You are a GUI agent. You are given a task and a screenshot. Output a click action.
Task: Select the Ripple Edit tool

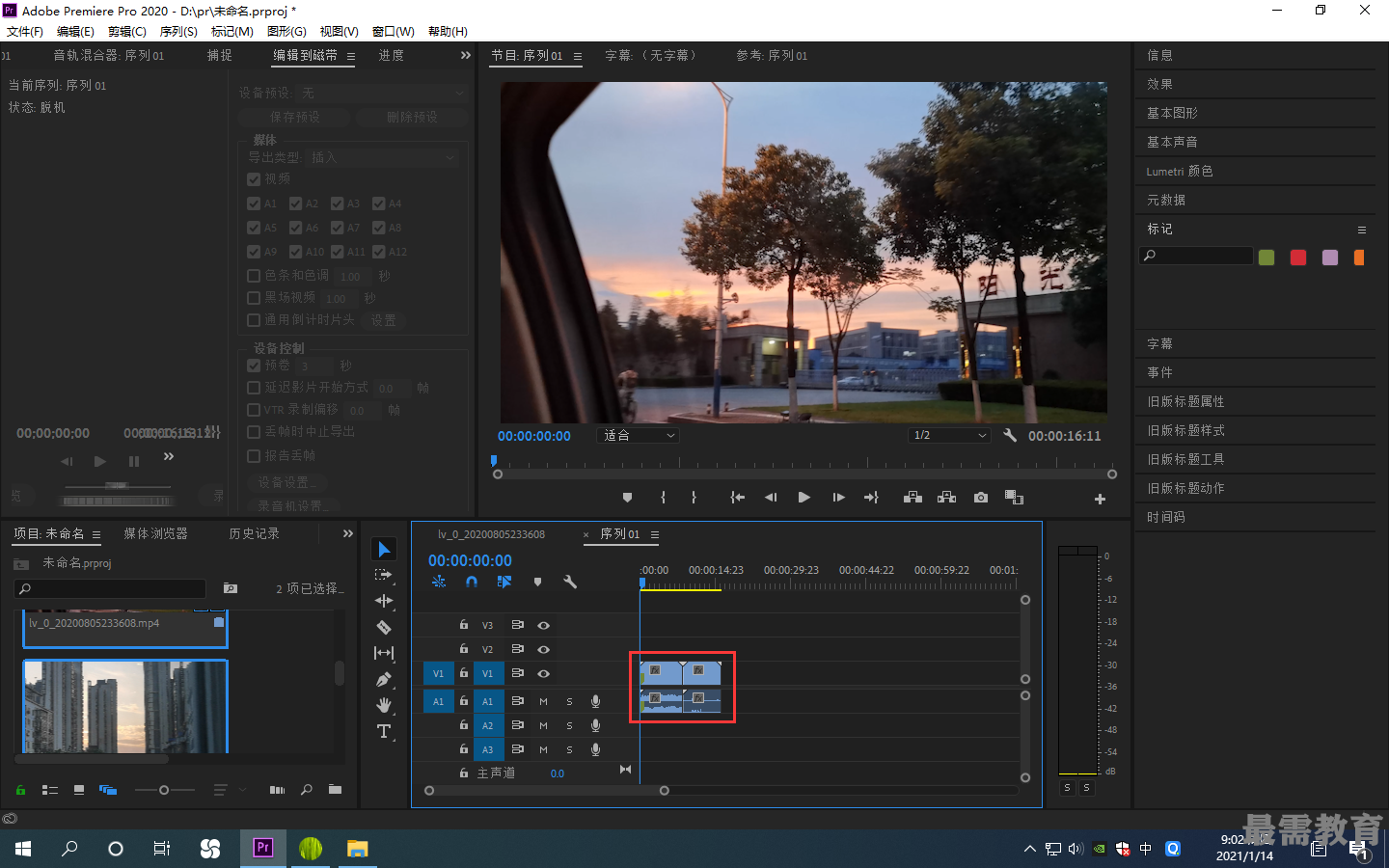[x=384, y=601]
